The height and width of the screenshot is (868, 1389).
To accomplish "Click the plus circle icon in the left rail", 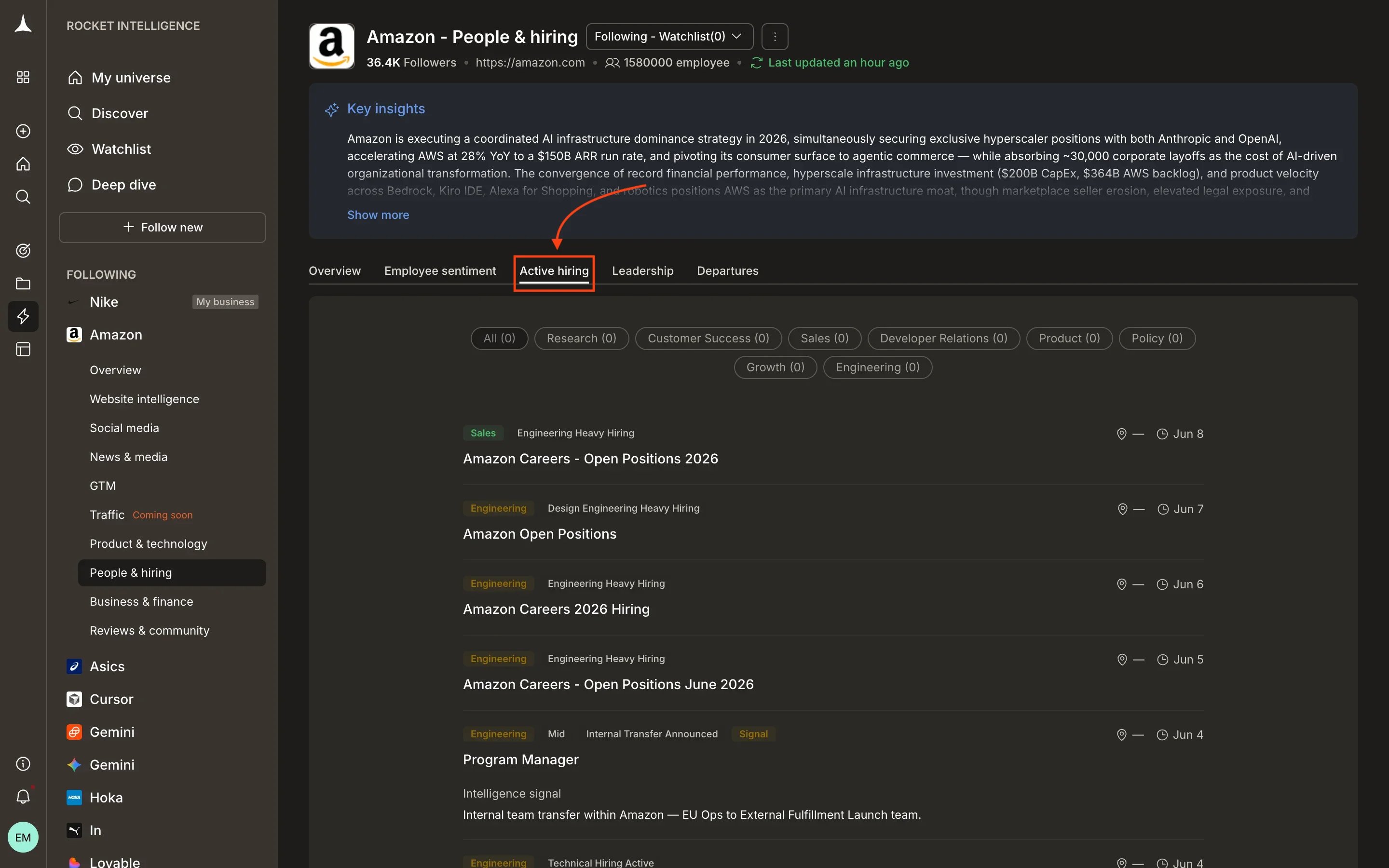I will 23,132.
